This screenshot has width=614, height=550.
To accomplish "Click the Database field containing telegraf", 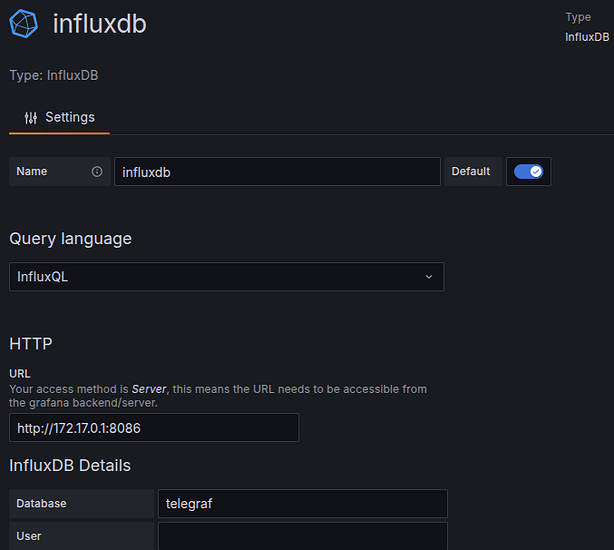I will pos(302,504).
